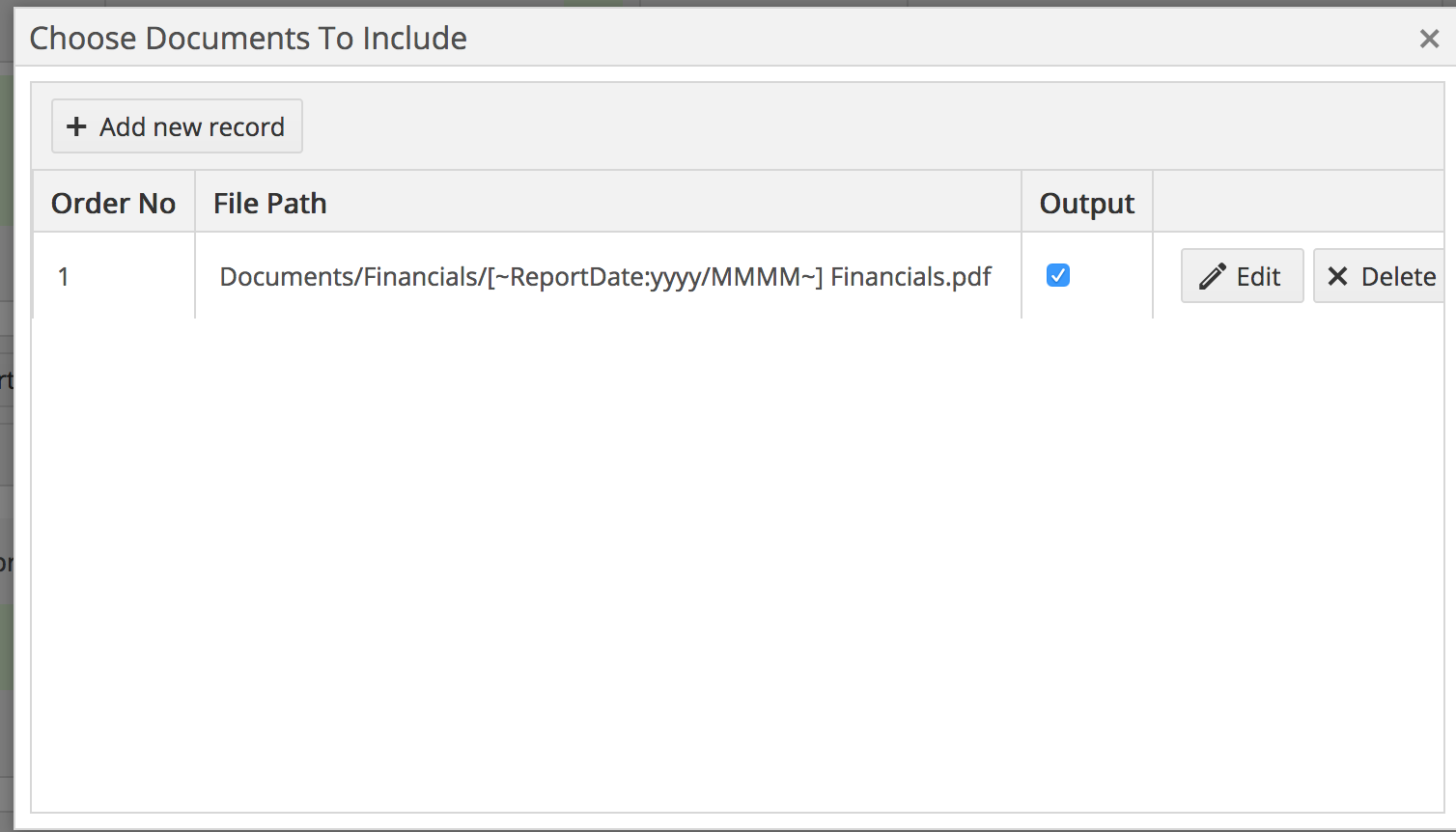Screen dimensions: 1456x832
Task: Click the X icon to dismiss the dialog
Action: click(x=1429, y=39)
